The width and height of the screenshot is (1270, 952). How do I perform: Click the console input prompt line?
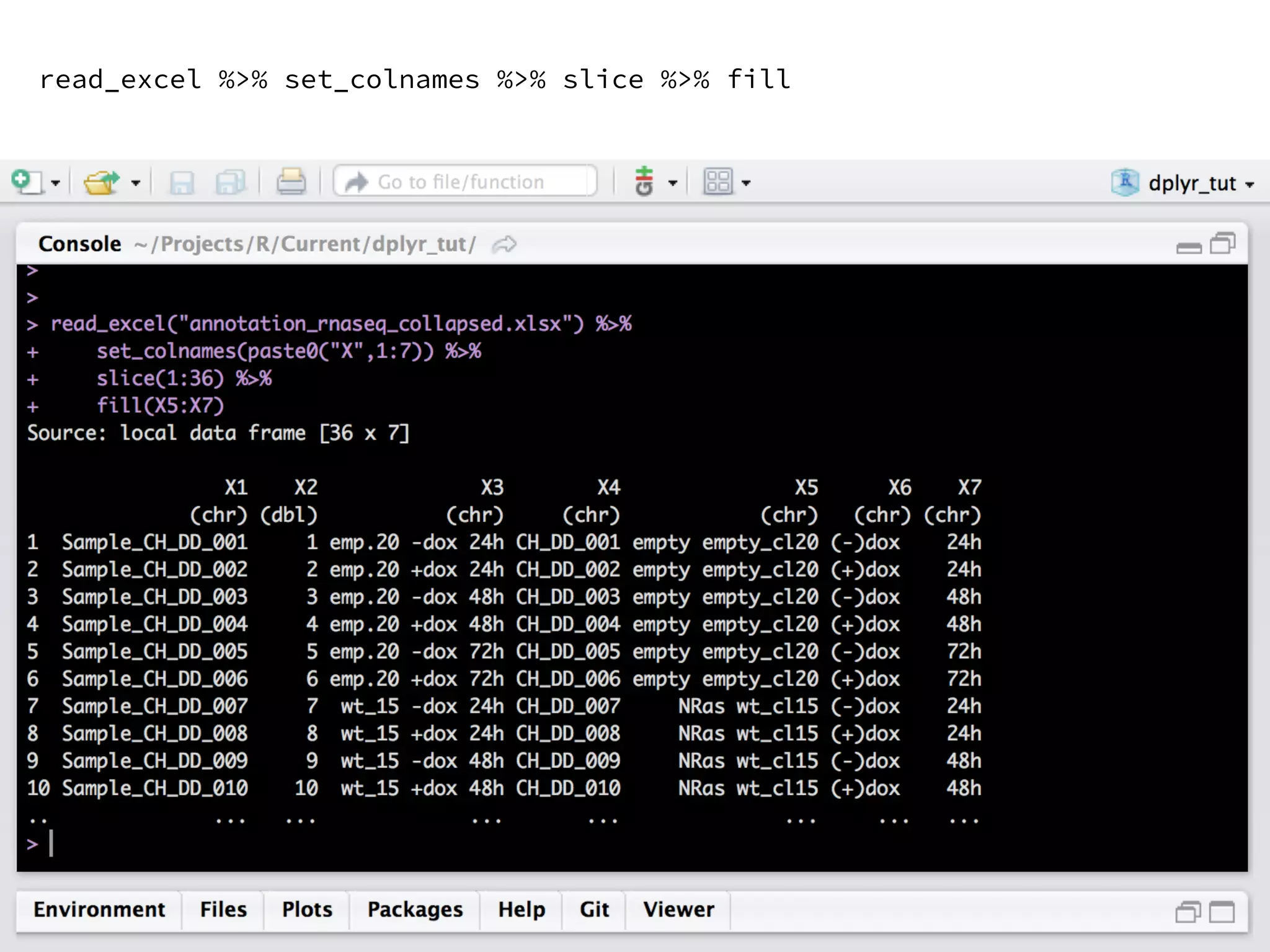633,844
